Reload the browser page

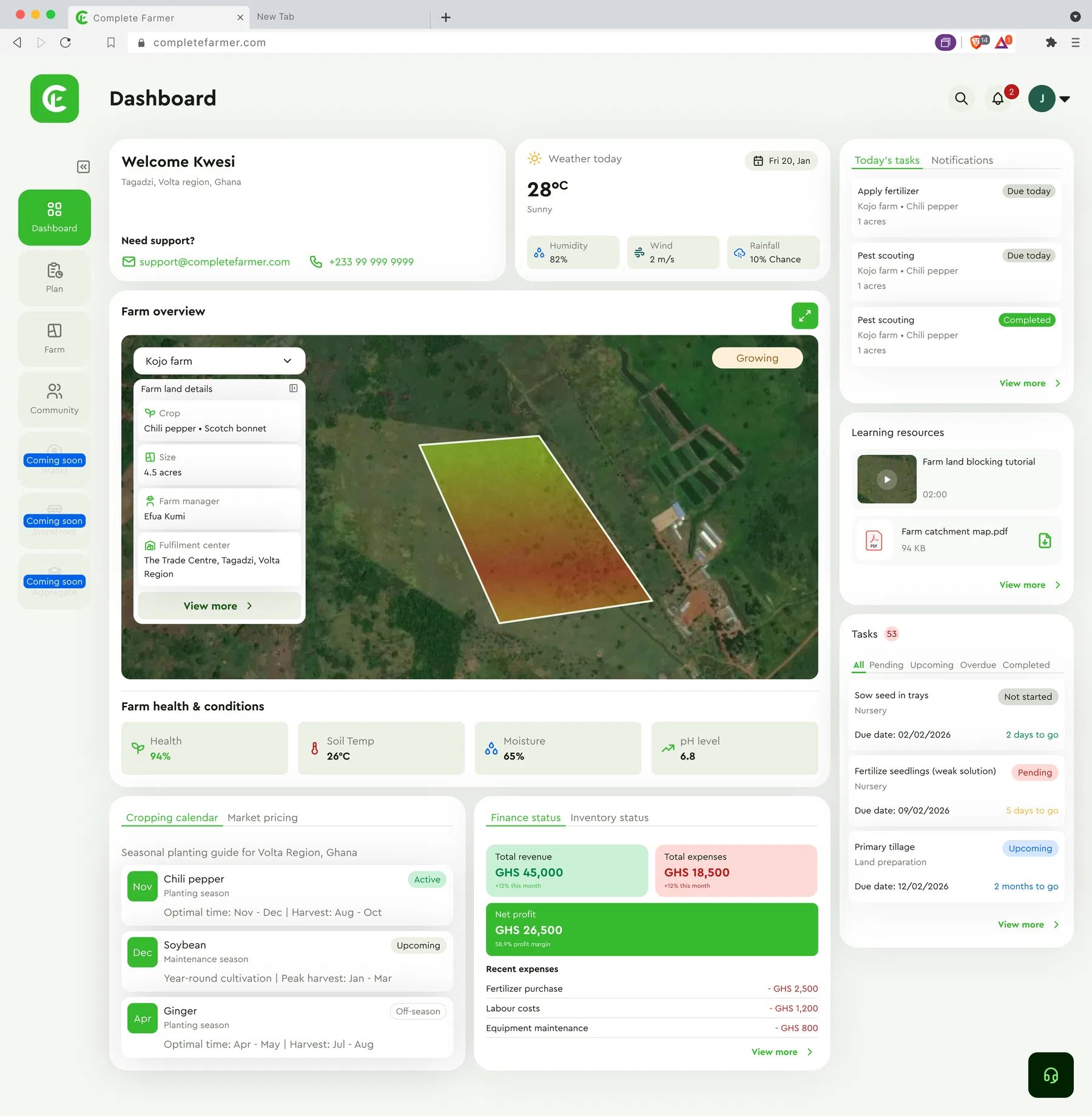[66, 42]
